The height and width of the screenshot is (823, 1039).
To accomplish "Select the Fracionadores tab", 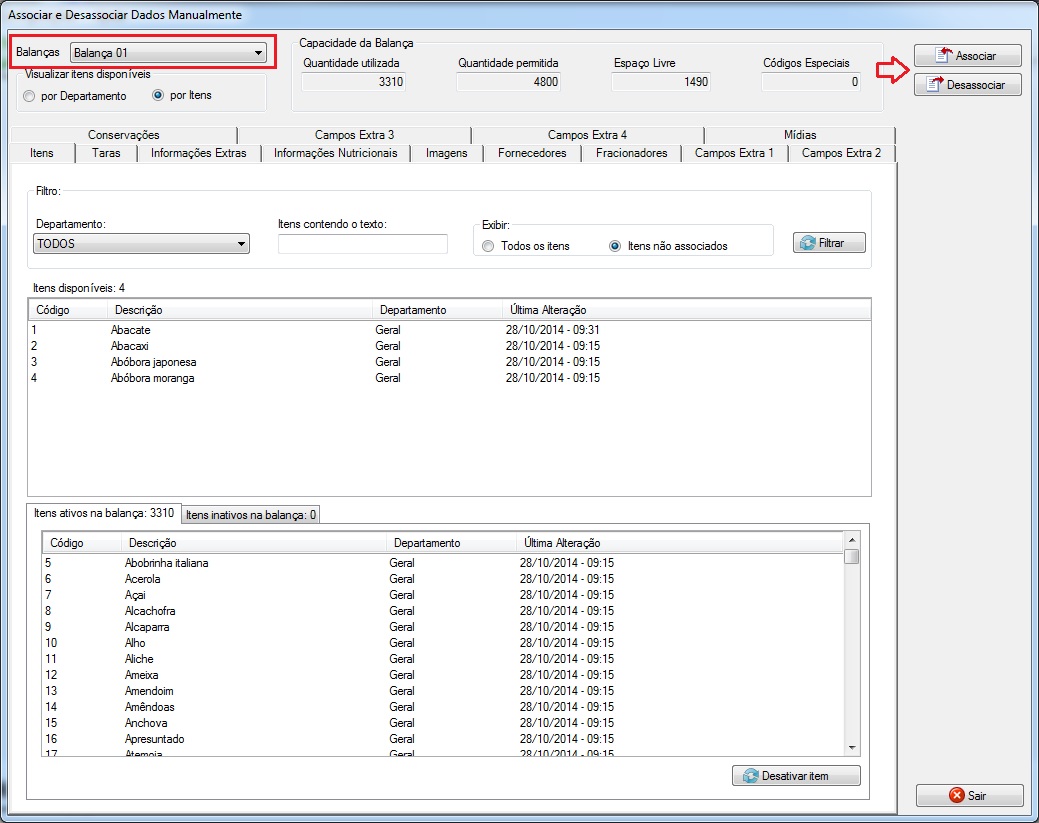I will [x=631, y=153].
